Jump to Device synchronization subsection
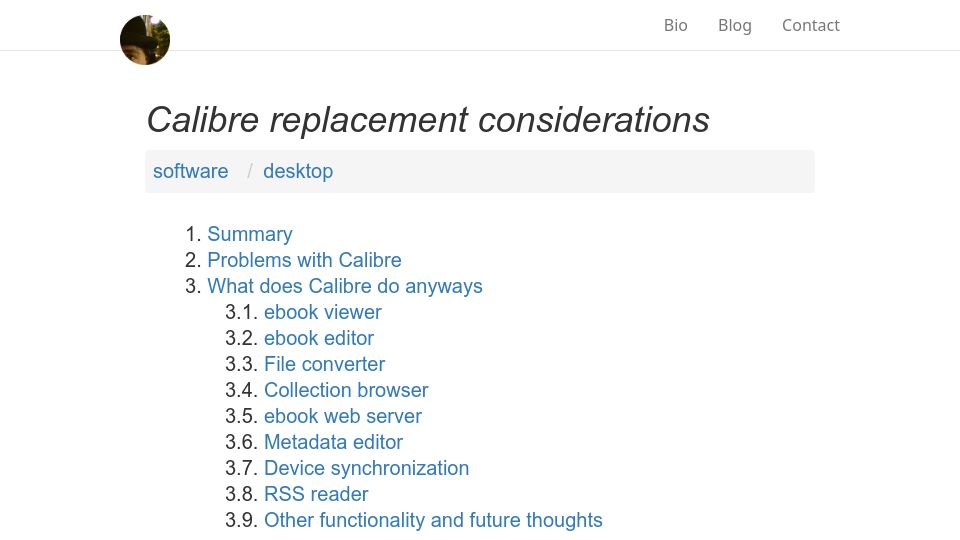 366,468
